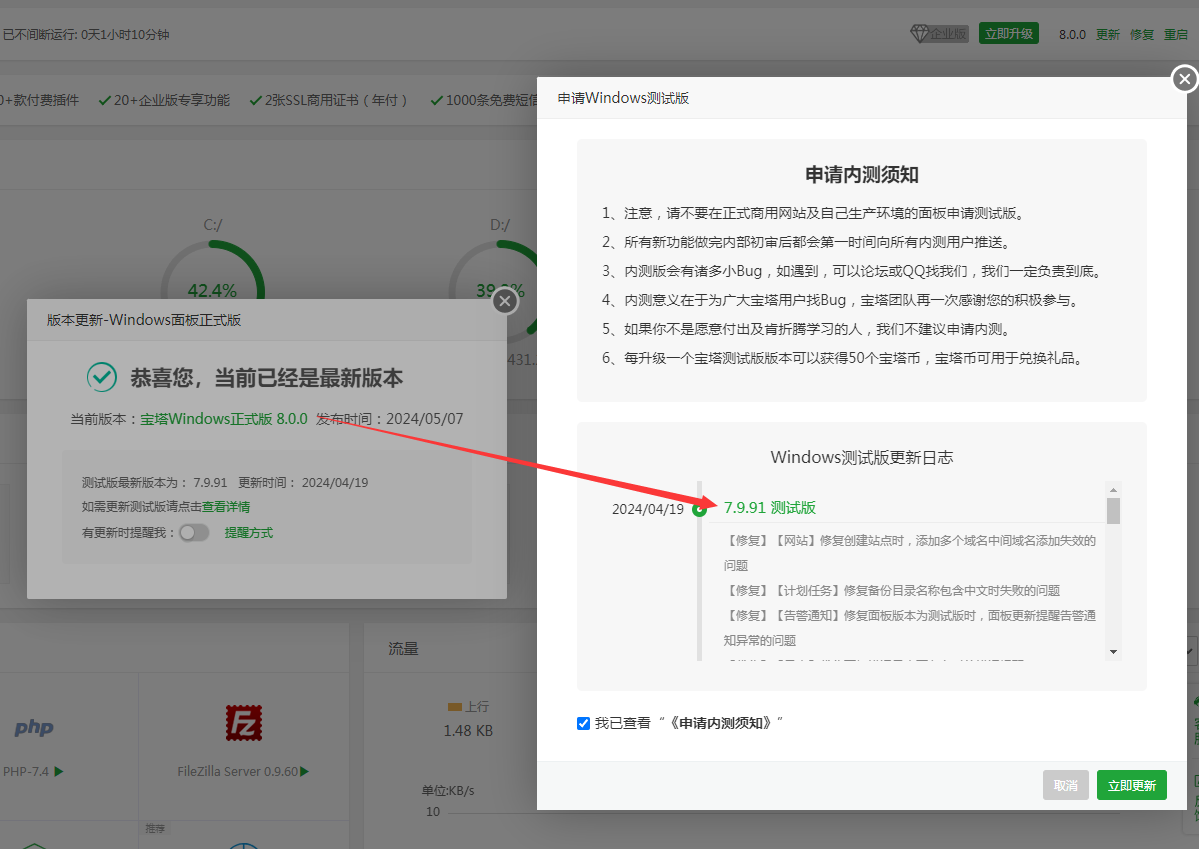
Task: Click the 宝塔Windows正式版 8.0.0 version text
Action: tap(223, 418)
